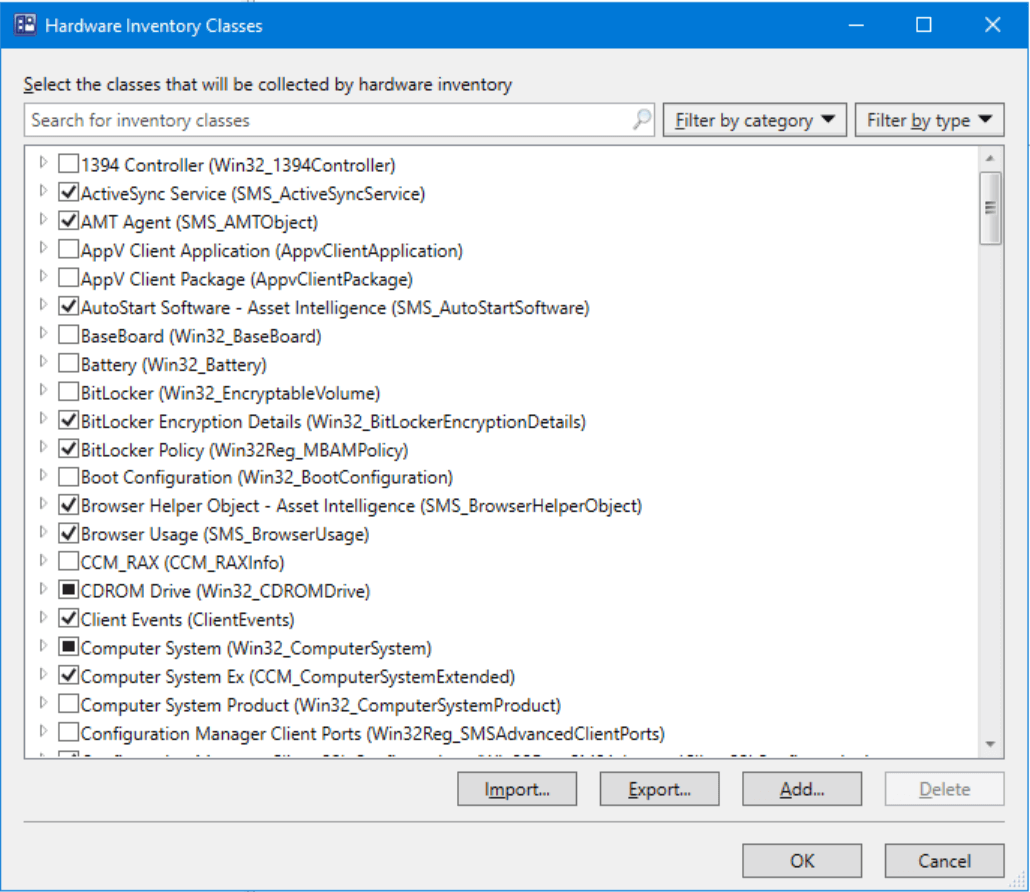The height and width of the screenshot is (892, 1030).
Task: Select Computer System Ex row text
Action: [298, 677]
